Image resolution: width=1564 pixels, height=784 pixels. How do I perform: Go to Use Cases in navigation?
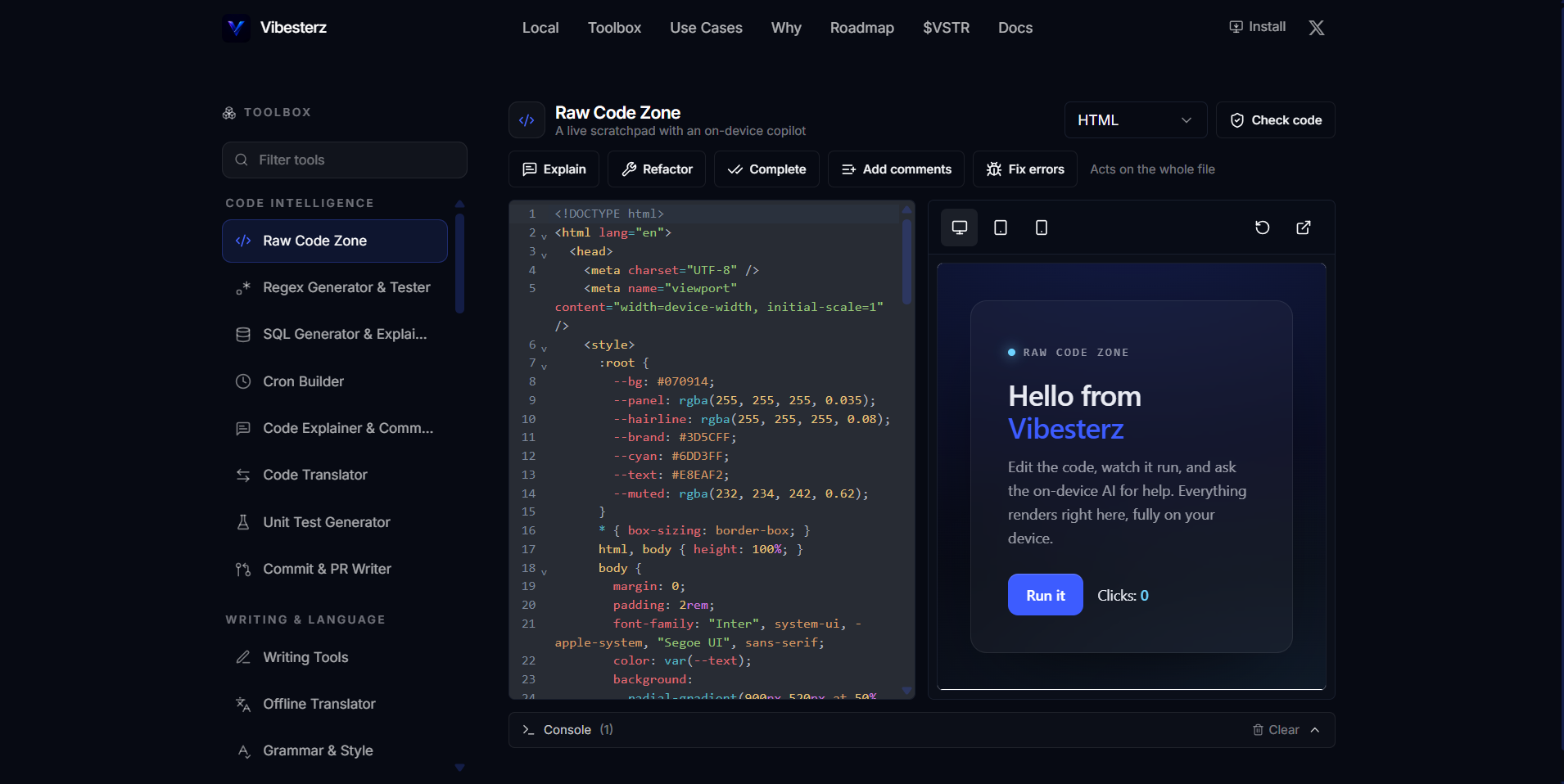tap(706, 28)
